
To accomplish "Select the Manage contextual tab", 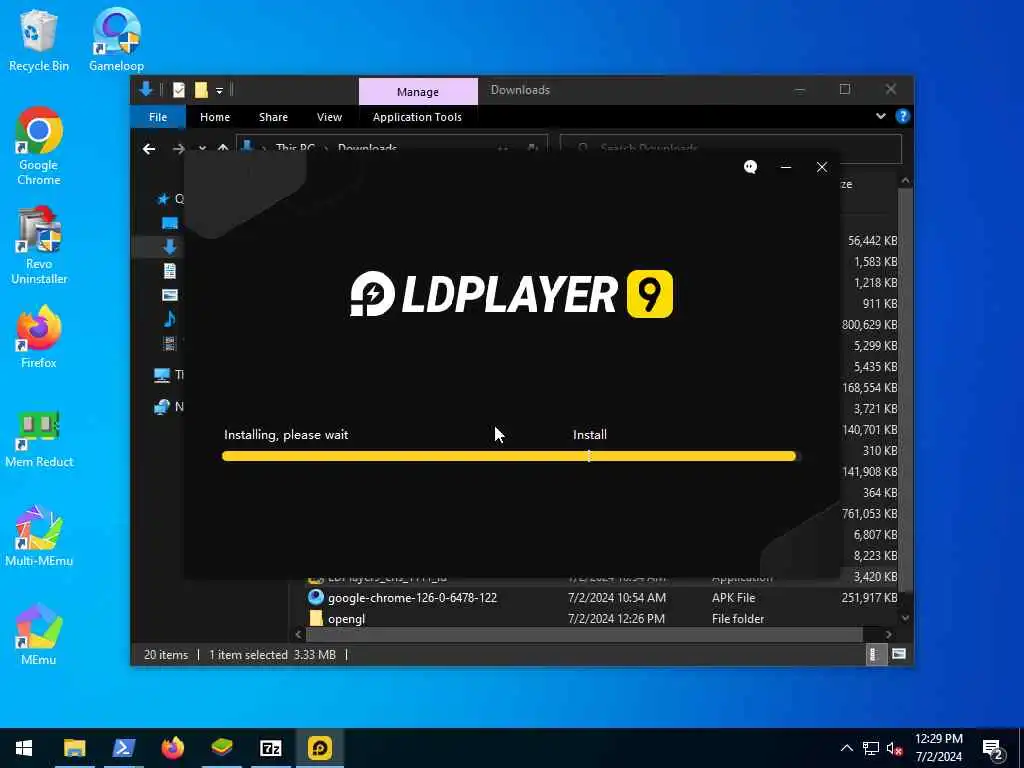I will point(418,91).
